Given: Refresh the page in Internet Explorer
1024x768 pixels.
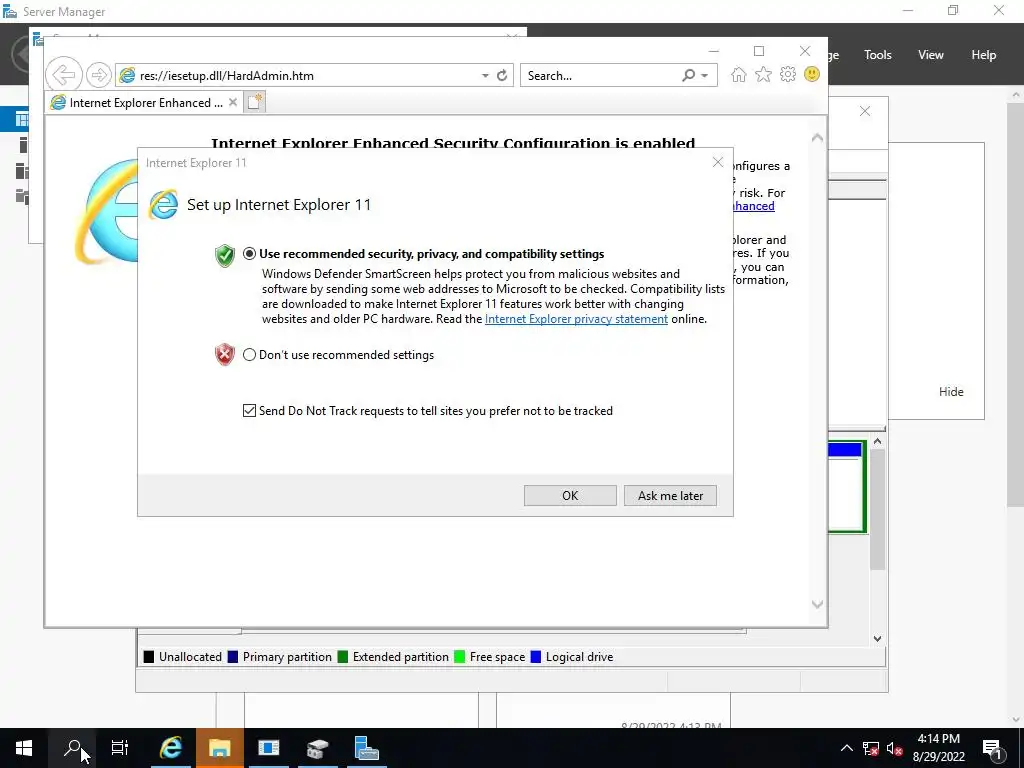Looking at the screenshot, I should [502, 76].
